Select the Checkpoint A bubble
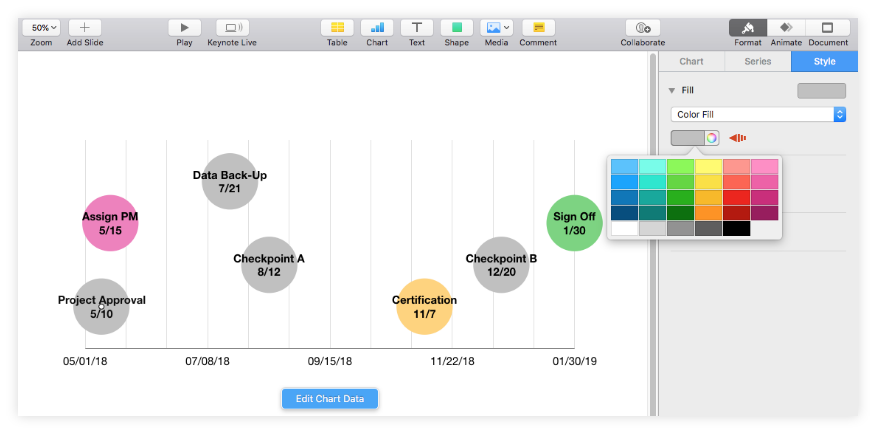 click(x=269, y=265)
